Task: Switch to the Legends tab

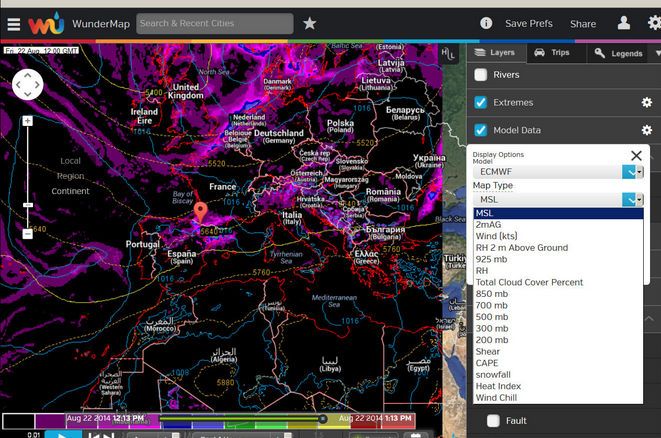Action: point(618,54)
